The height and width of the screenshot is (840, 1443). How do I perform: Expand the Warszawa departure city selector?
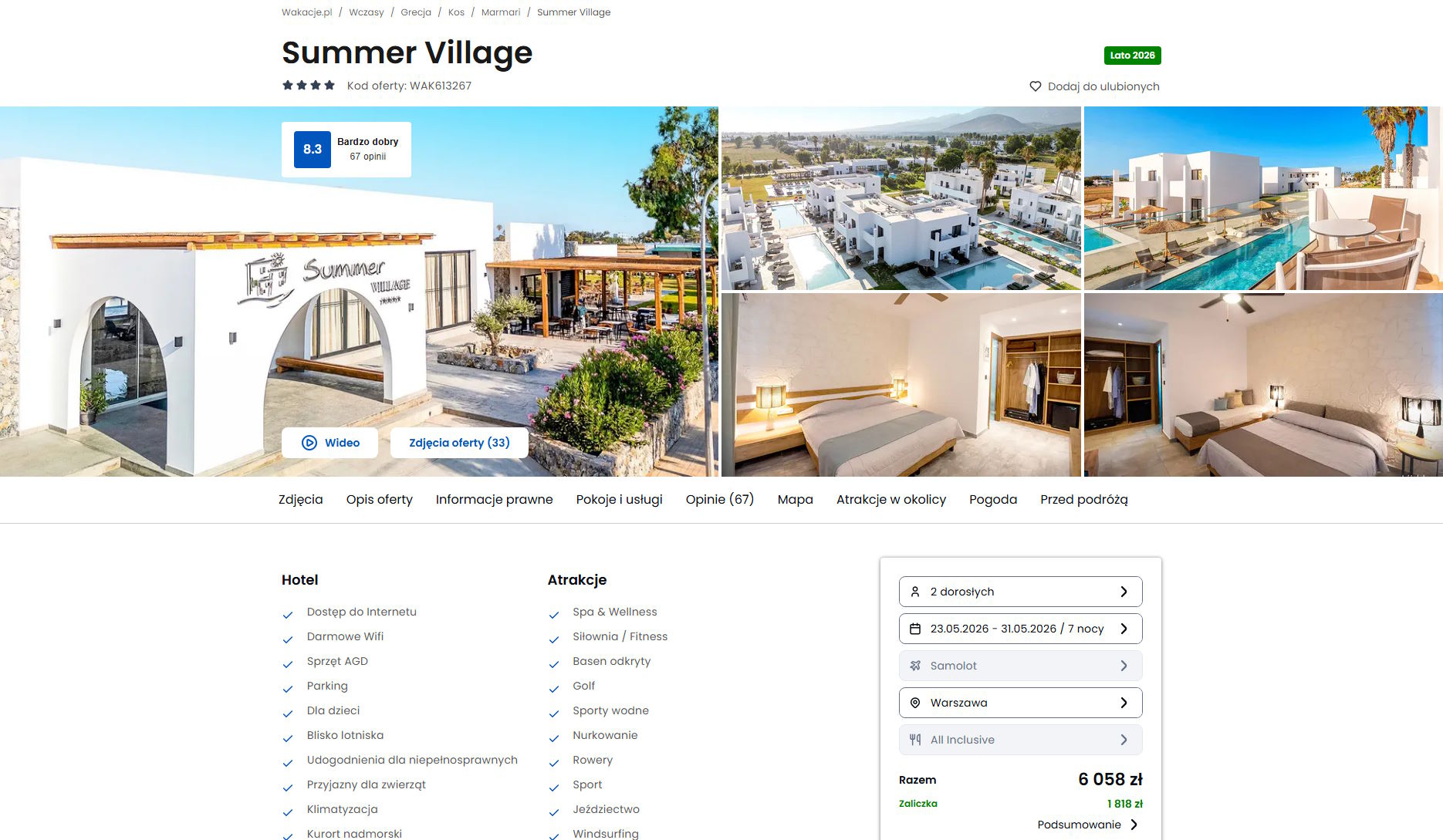click(1020, 703)
